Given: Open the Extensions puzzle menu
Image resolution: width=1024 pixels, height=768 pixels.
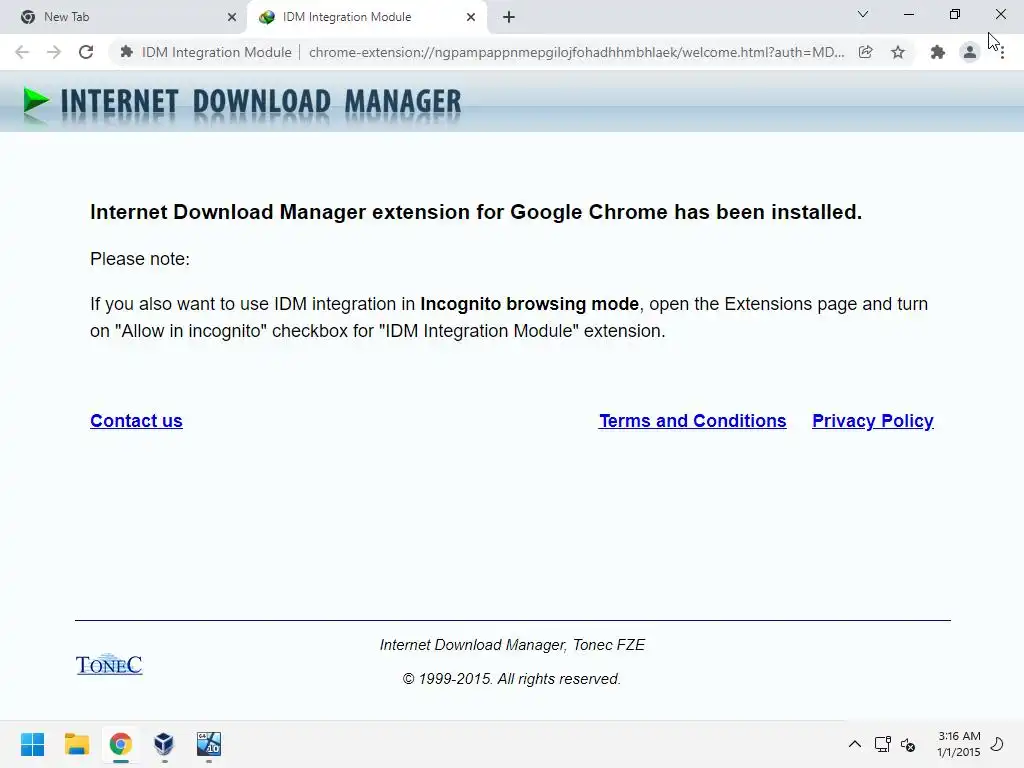Looking at the screenshot, I should pos(938,52).
